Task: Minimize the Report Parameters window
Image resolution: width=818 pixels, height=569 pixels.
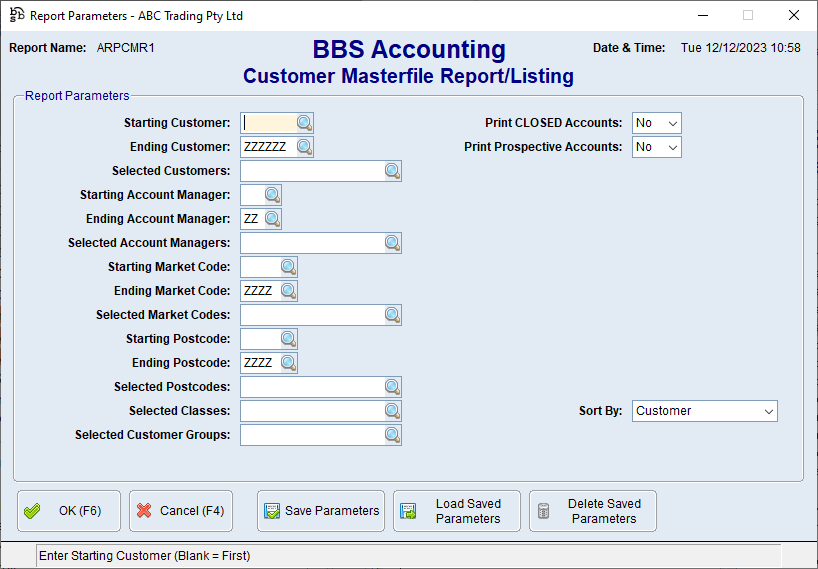Action: tap(703, 15)
